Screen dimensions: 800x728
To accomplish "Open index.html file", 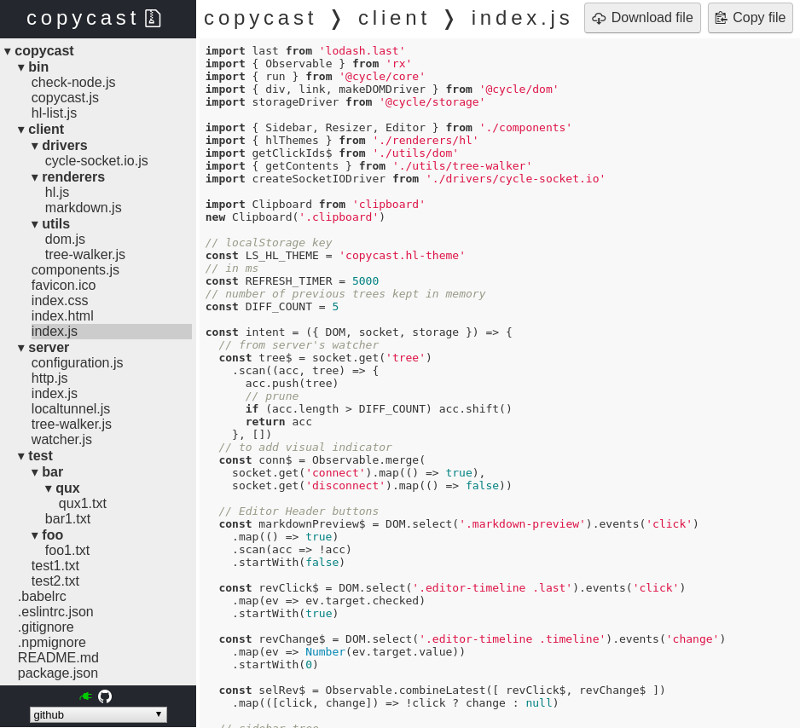I will click(62, 316).
